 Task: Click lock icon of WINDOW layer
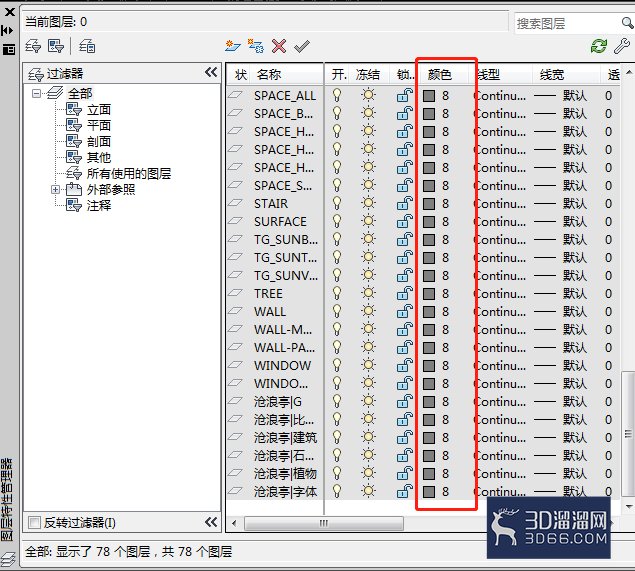pyautogui.click(x=404, y=365)
